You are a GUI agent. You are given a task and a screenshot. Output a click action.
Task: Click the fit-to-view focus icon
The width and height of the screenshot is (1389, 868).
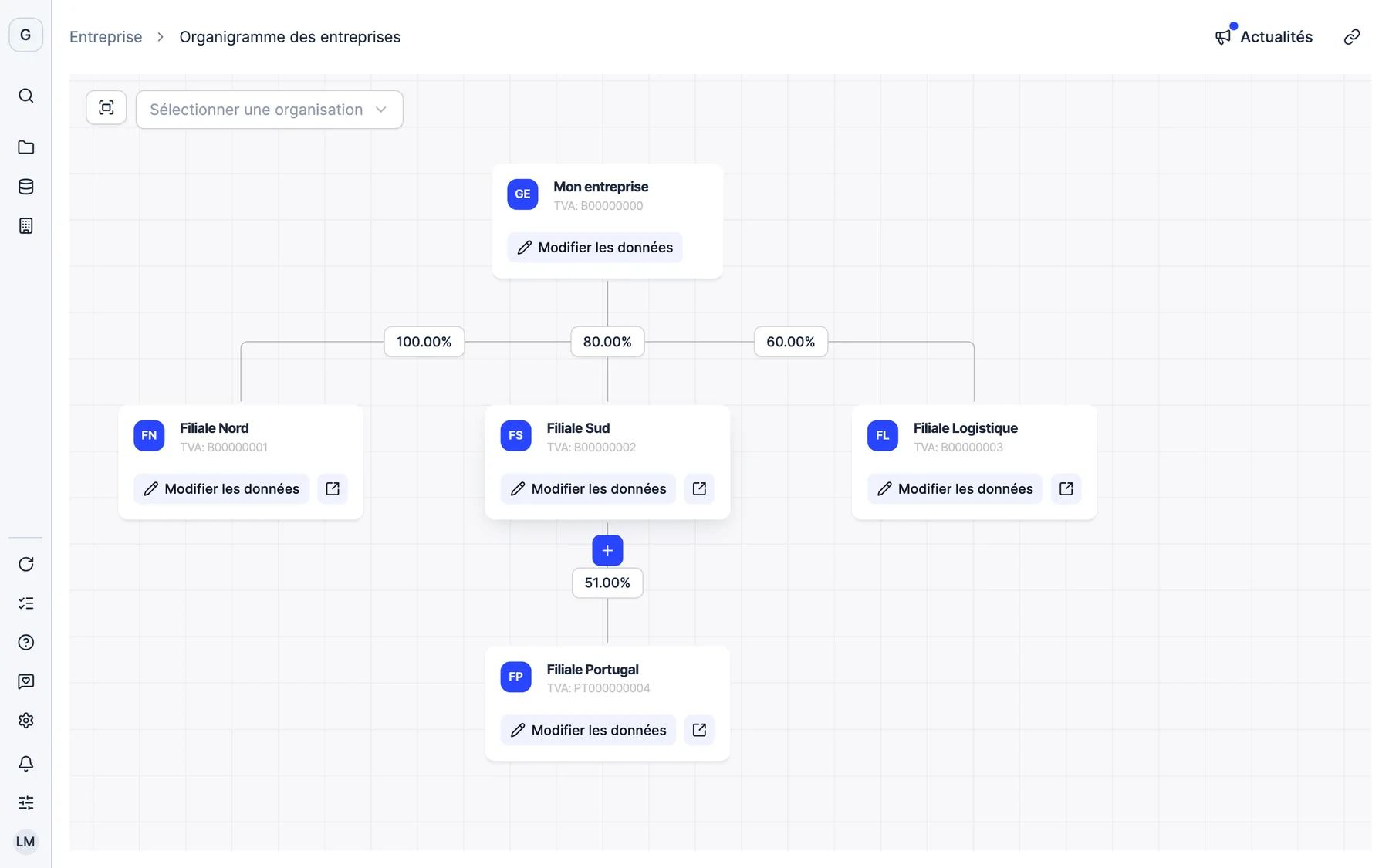[106, 107]
